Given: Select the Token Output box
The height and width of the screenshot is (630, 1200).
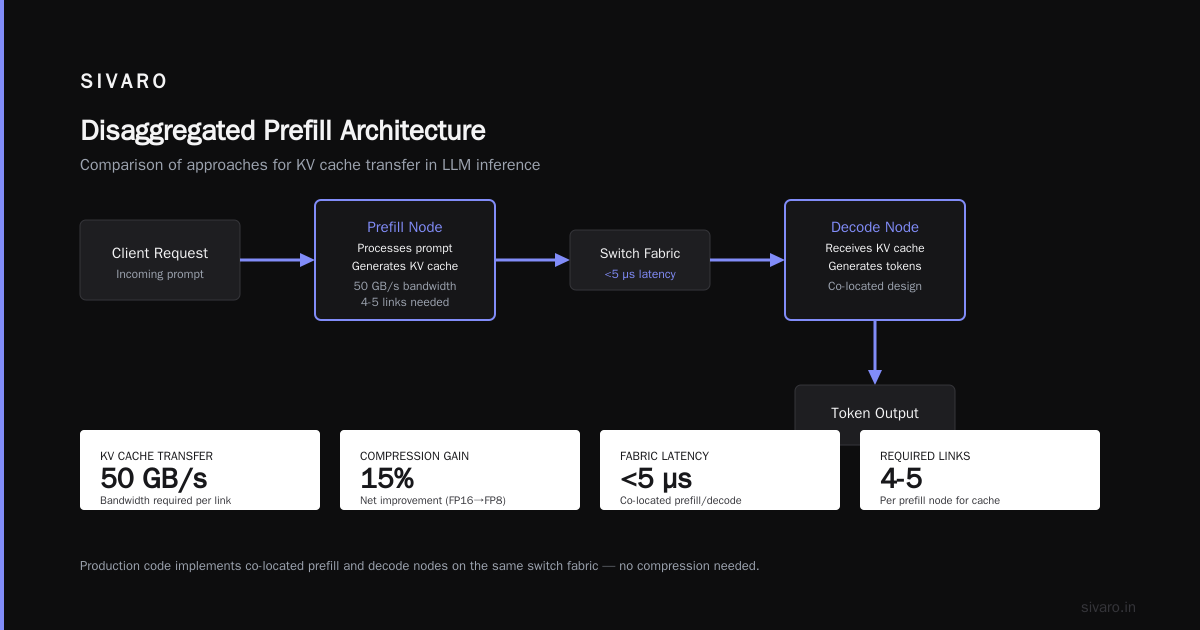Looking at the screenshot, I should 875,408.
